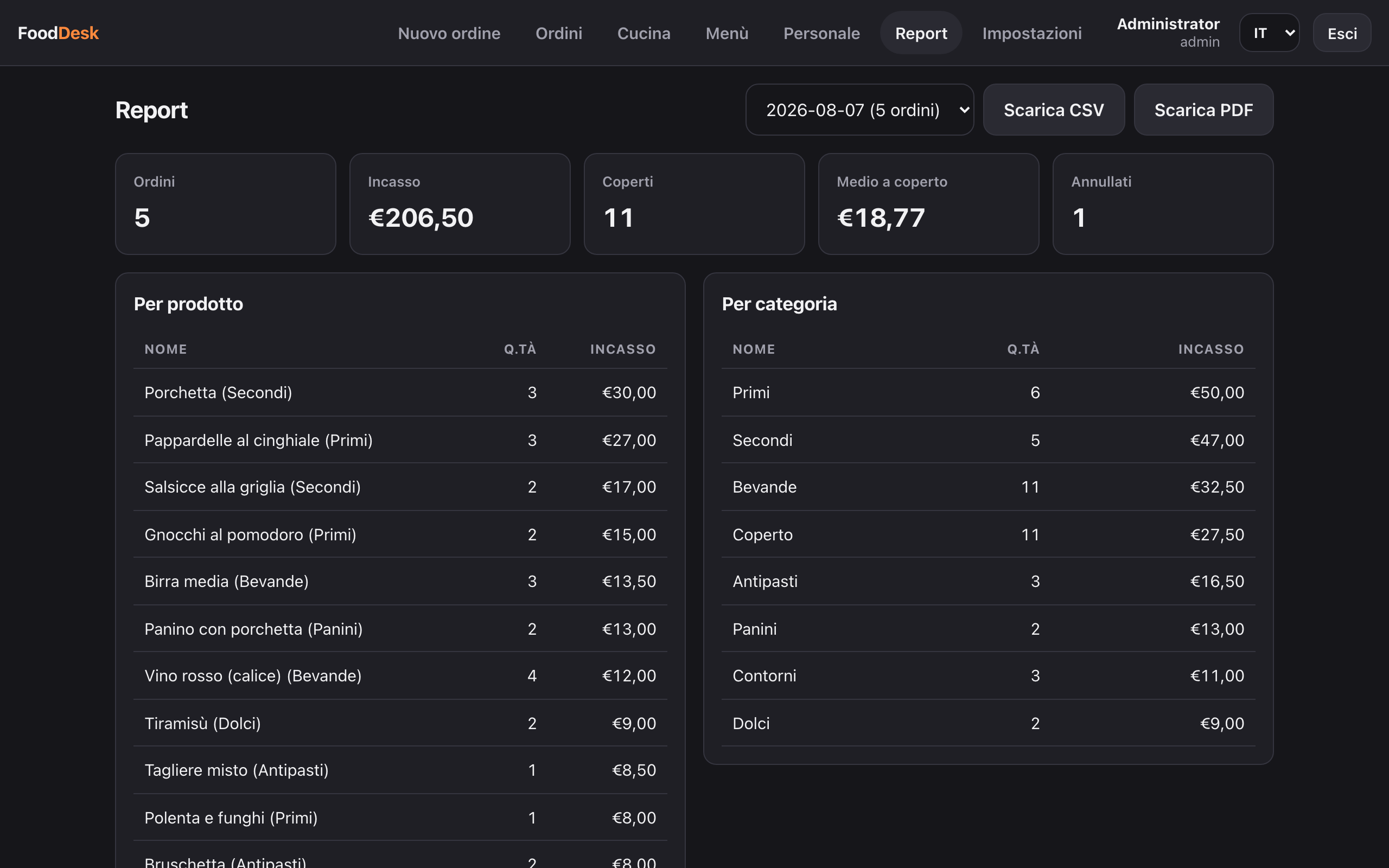Select the Report tab
The image size is (1389, 868).
(921, 33)
